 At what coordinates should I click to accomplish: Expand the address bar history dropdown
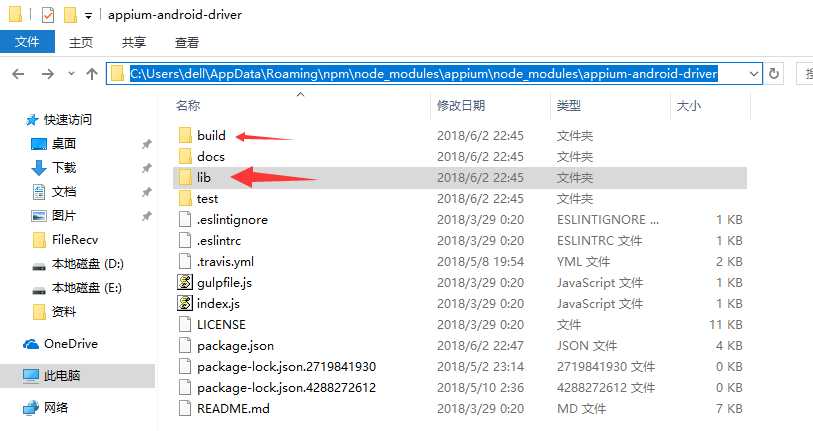[x=754, y=74]
